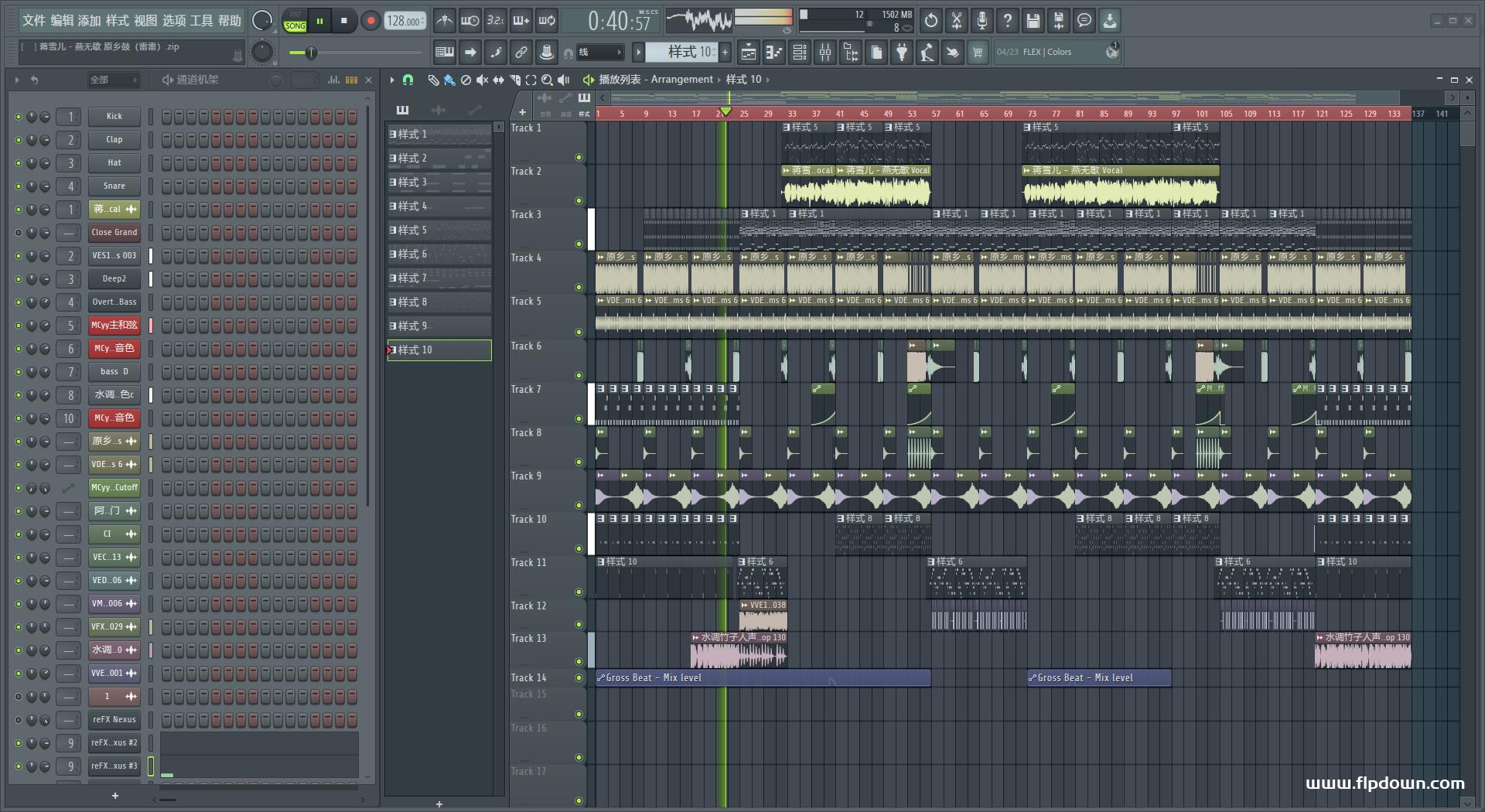Pause playback with the pause button
Image resolution: width=1485 pixels, height=812 pixels.
[319, 21]
